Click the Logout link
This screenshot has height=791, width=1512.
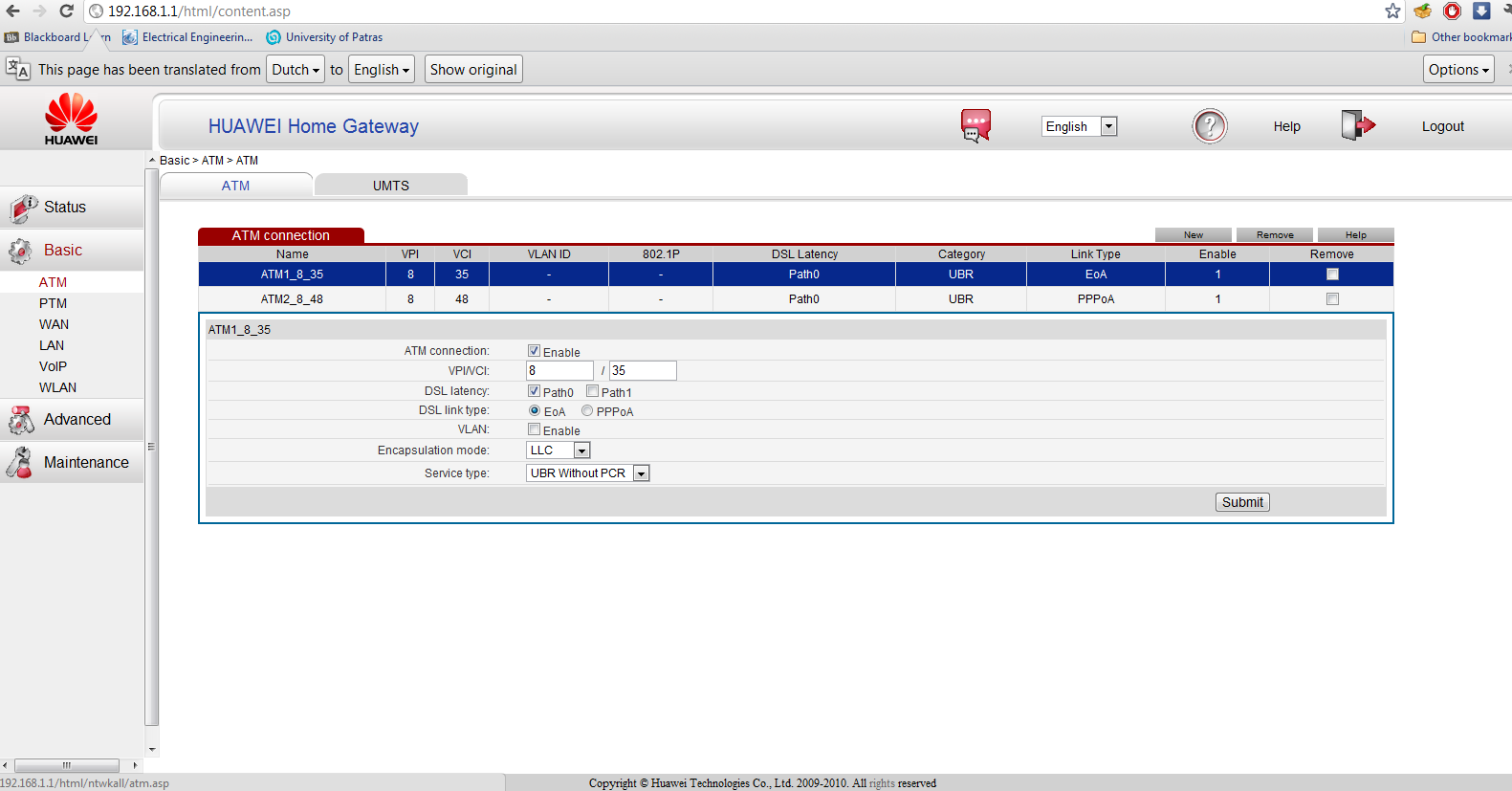1442,126
